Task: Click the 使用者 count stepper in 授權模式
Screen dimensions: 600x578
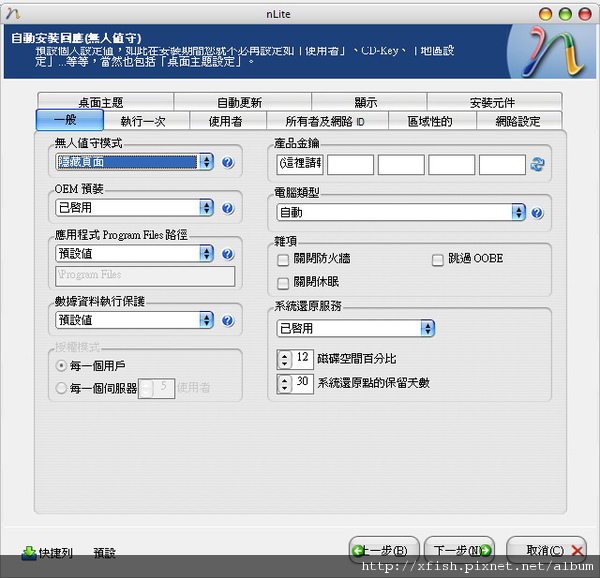Action: coord(146,389)
